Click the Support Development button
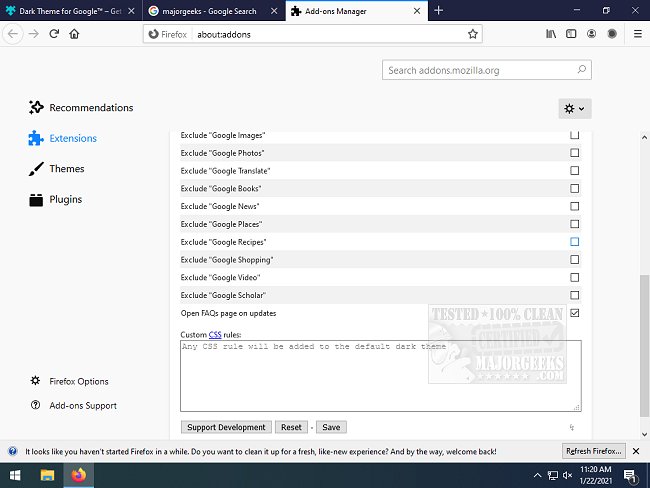This screenshot has height=488, width=650. [x=226, y=427]
